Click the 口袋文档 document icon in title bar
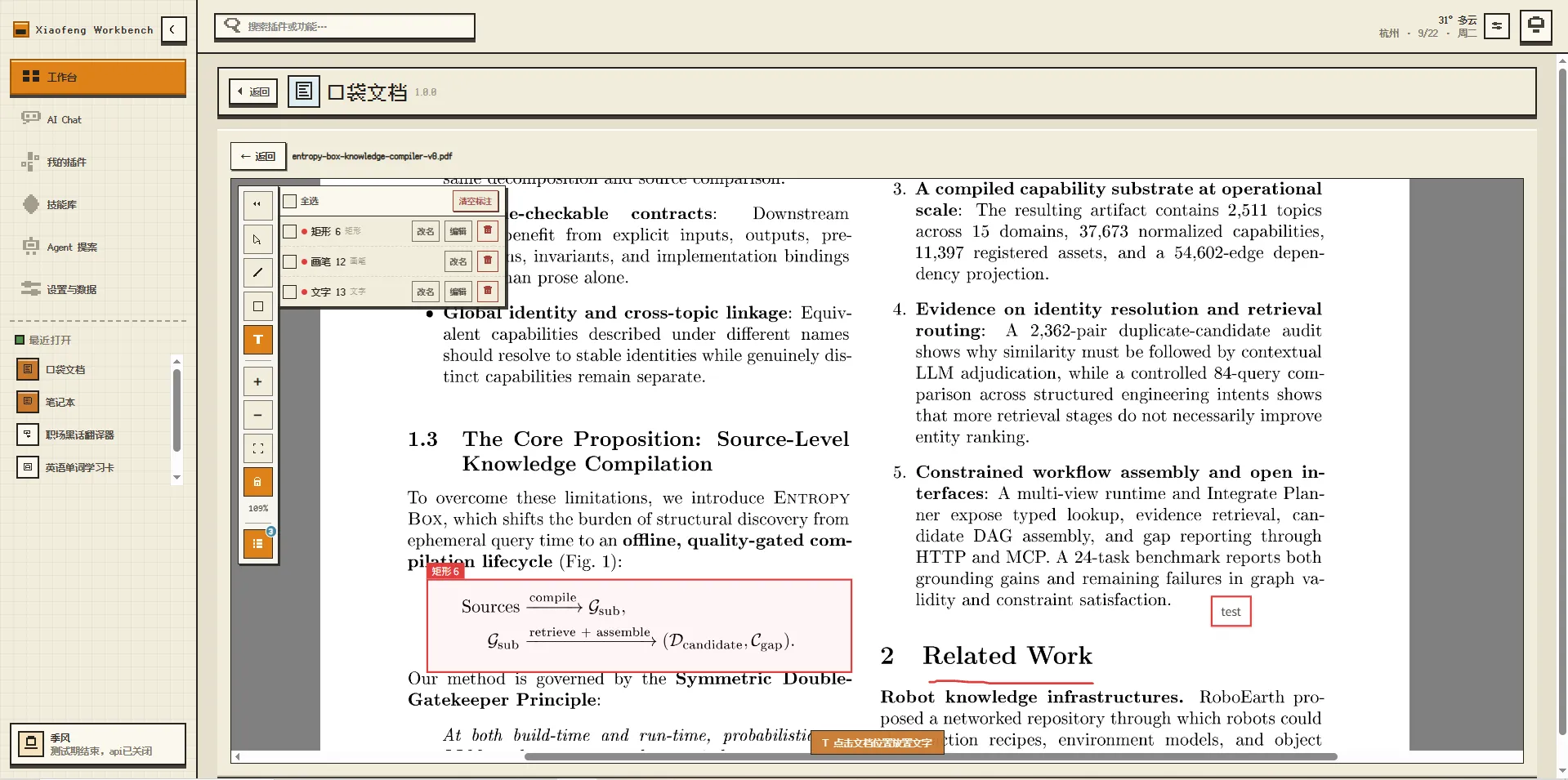Screen dimensions: 1568x780 tap(303, 91)
